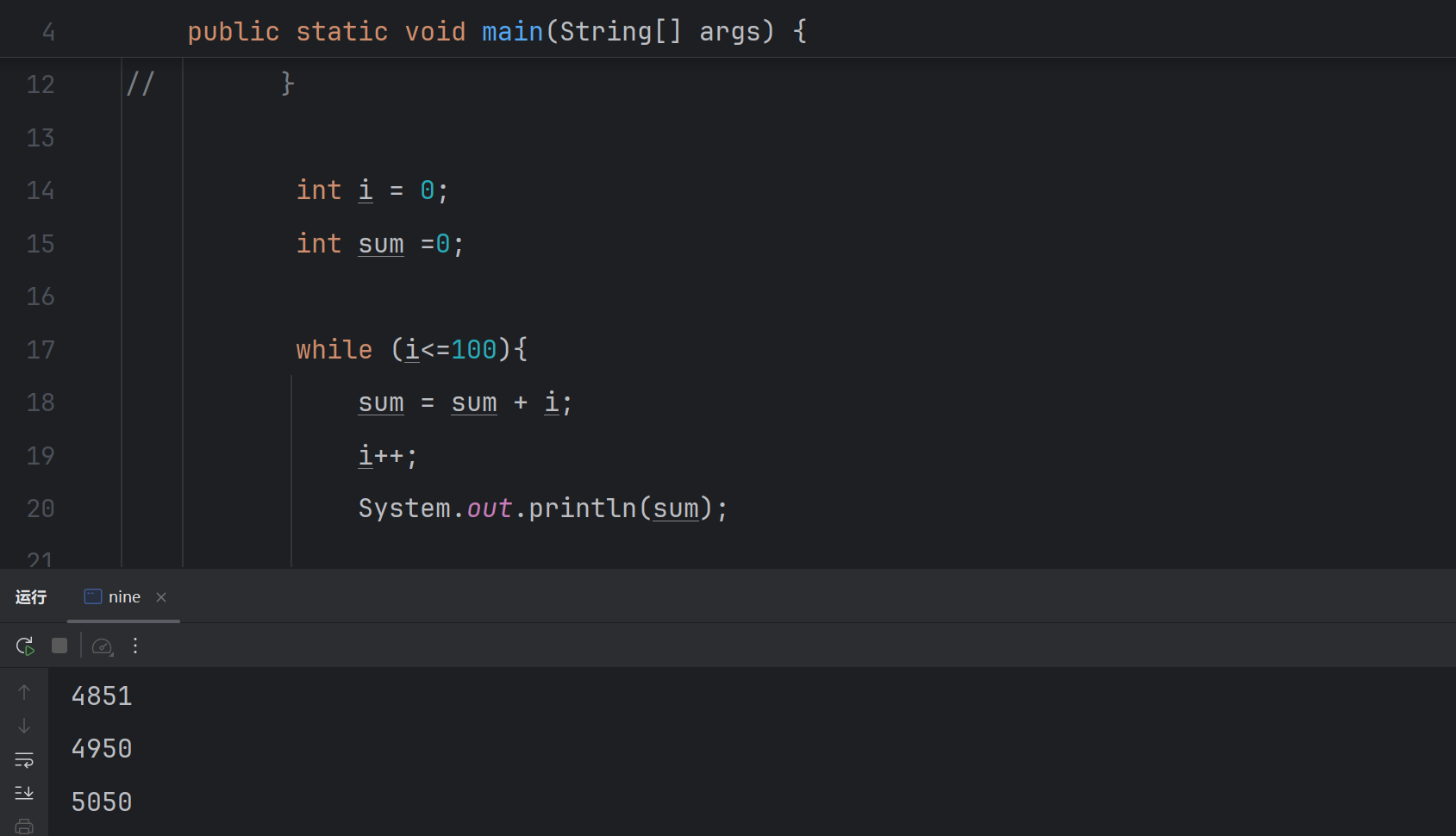
Task: Rerun the nine program
Action: tap(25, 646)
